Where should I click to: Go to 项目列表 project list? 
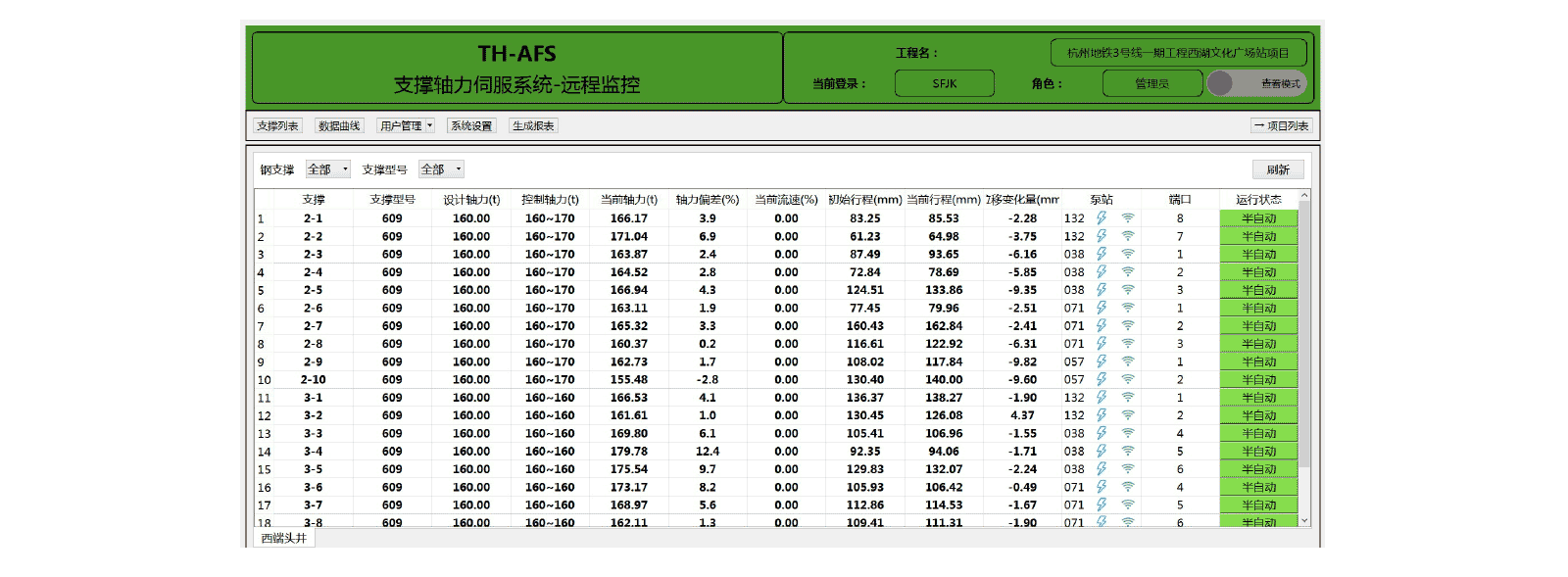[1281, 125]
